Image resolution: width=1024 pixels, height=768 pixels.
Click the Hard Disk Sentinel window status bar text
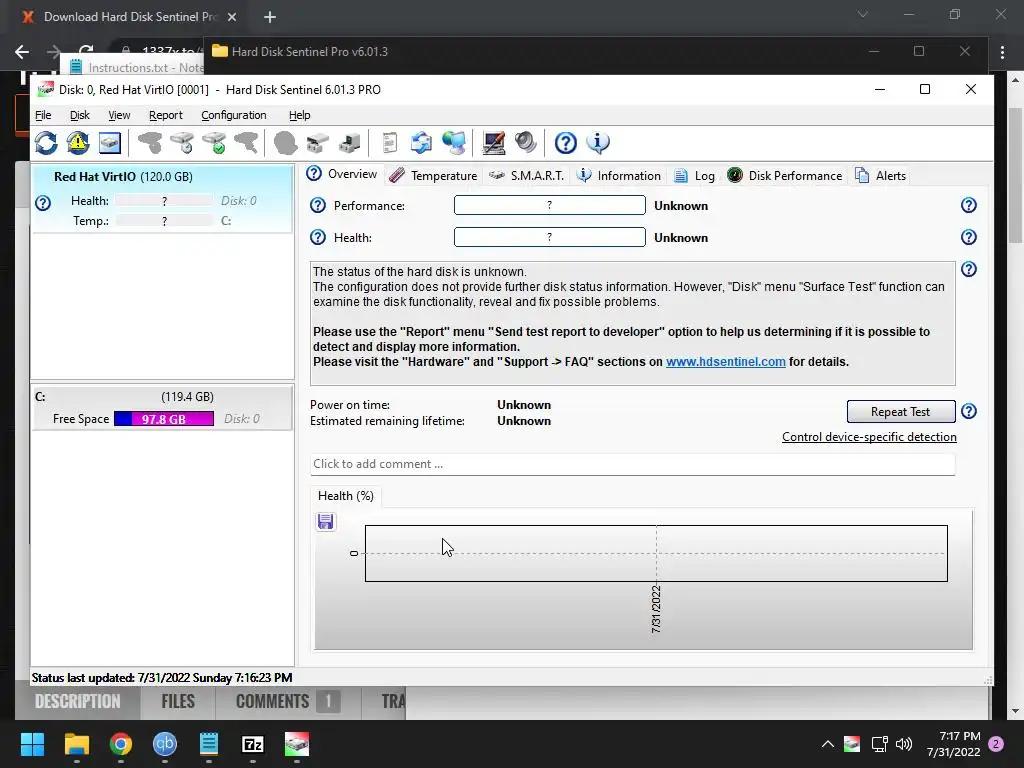162,678
